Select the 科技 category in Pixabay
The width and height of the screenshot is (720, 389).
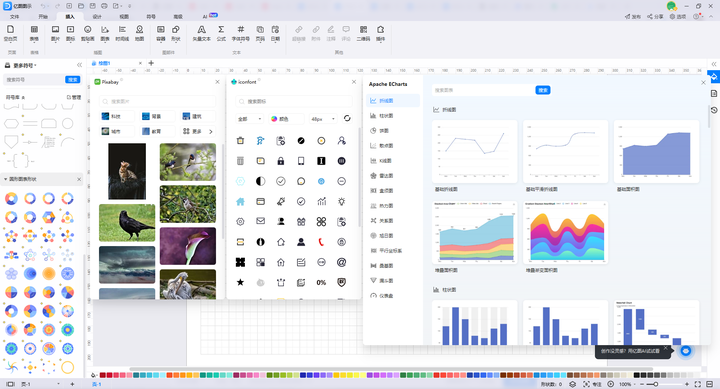pyautogui.click(x=117, y=116)
